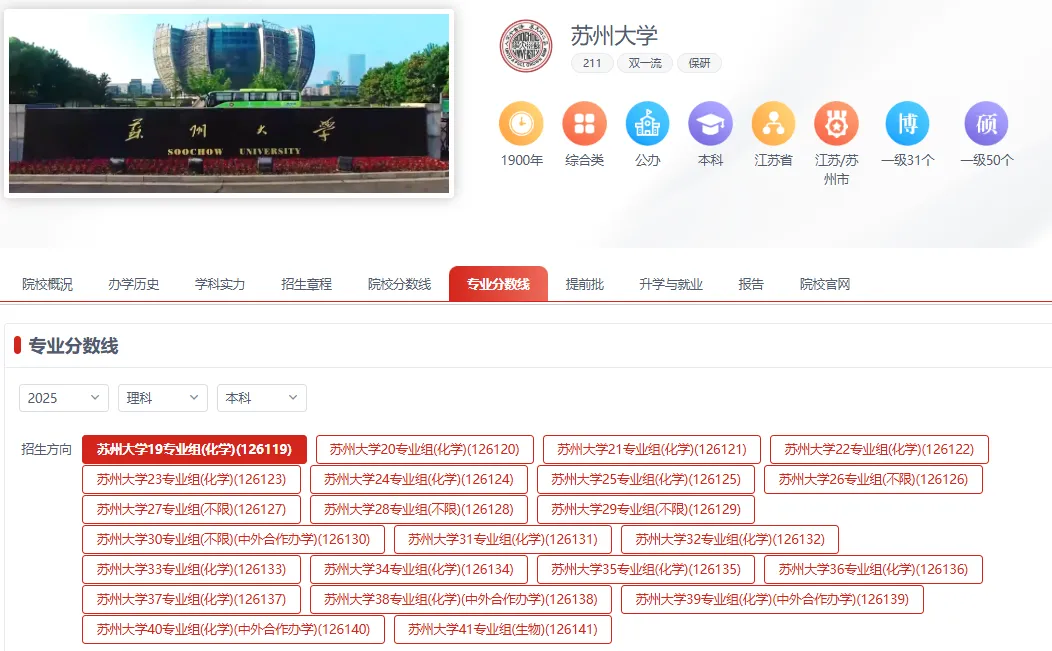Image resolution: width=1052 pixels, height=651 pixels.
Task: Open the 理科 subject dropdown
Action: tap(163, 398)
